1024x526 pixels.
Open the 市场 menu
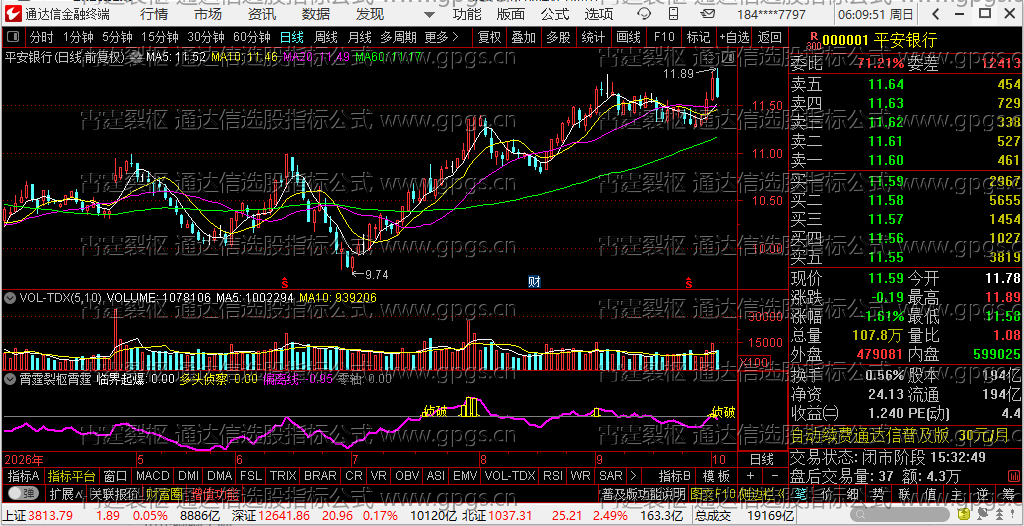208,14
